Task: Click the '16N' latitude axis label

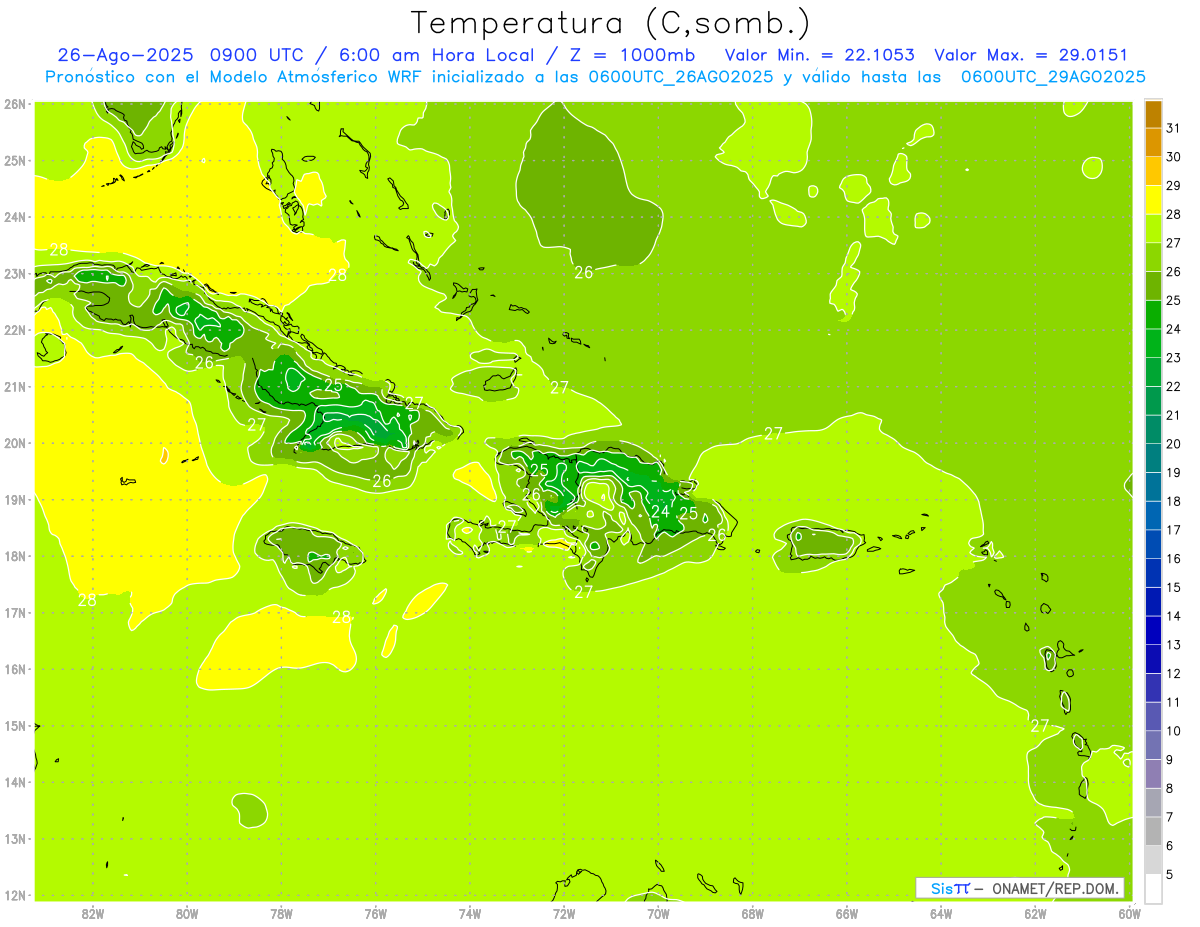Action: point(15,669)
